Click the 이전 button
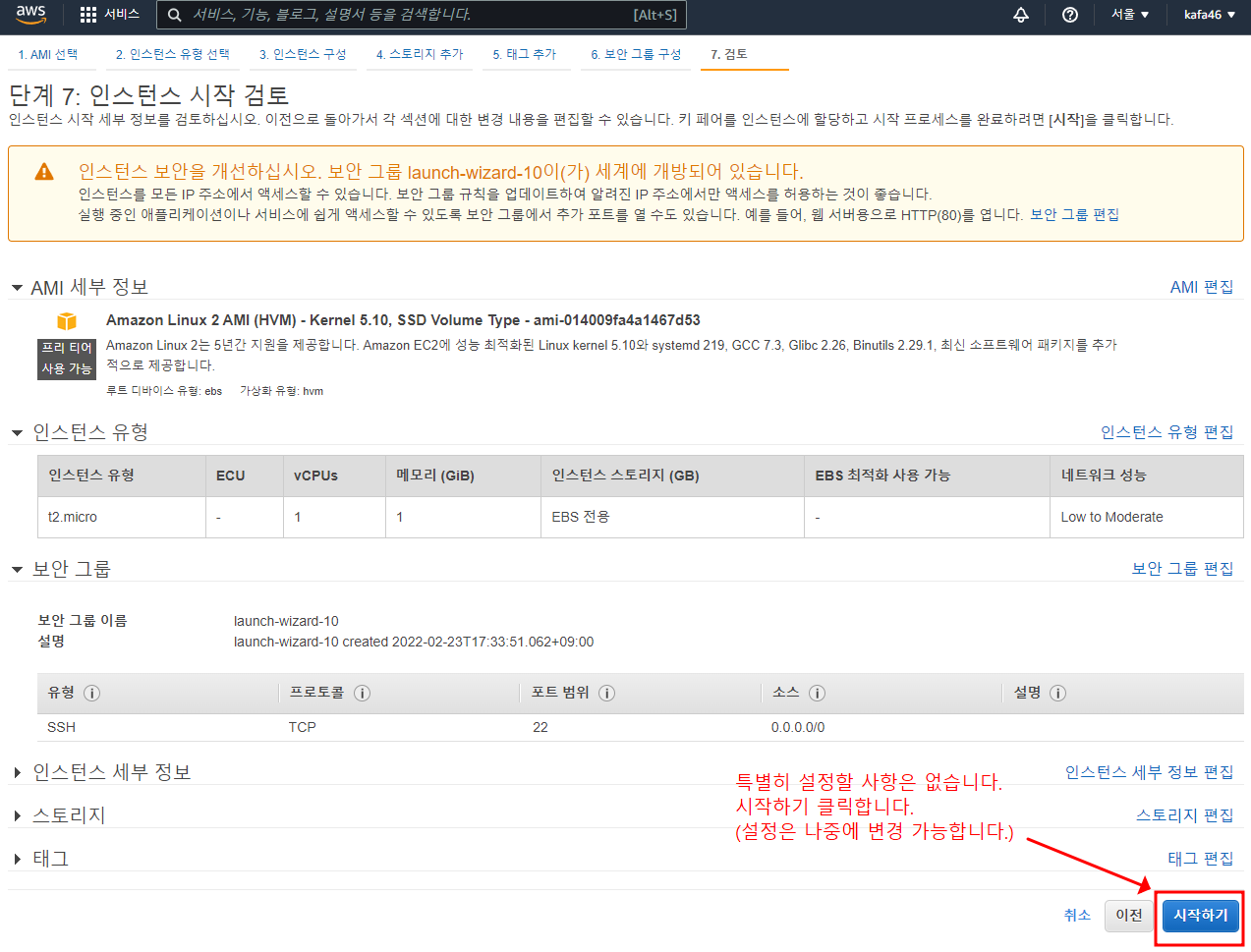 coord(1128,916)
